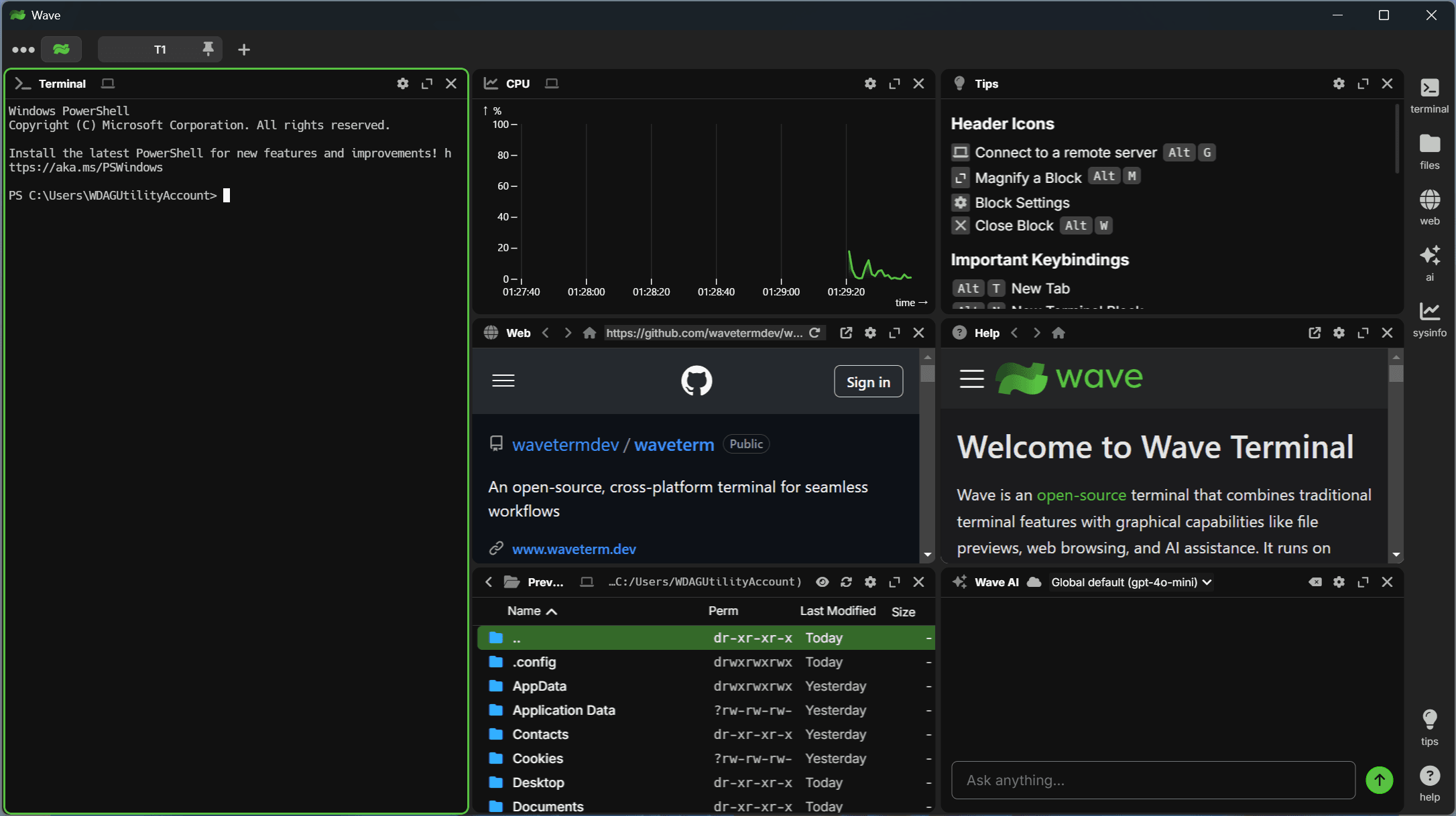Open the wavetermdev owner link

(x=565, y=445)
